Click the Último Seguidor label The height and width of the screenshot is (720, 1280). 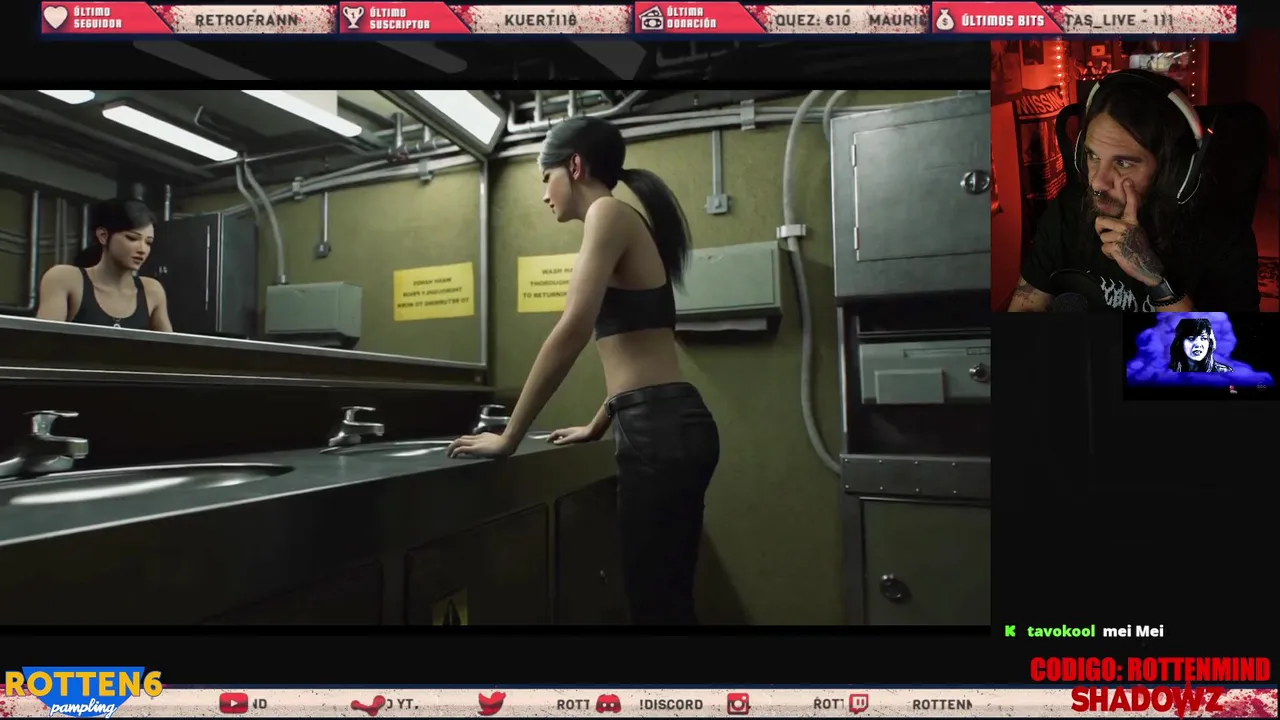[97, 18]
